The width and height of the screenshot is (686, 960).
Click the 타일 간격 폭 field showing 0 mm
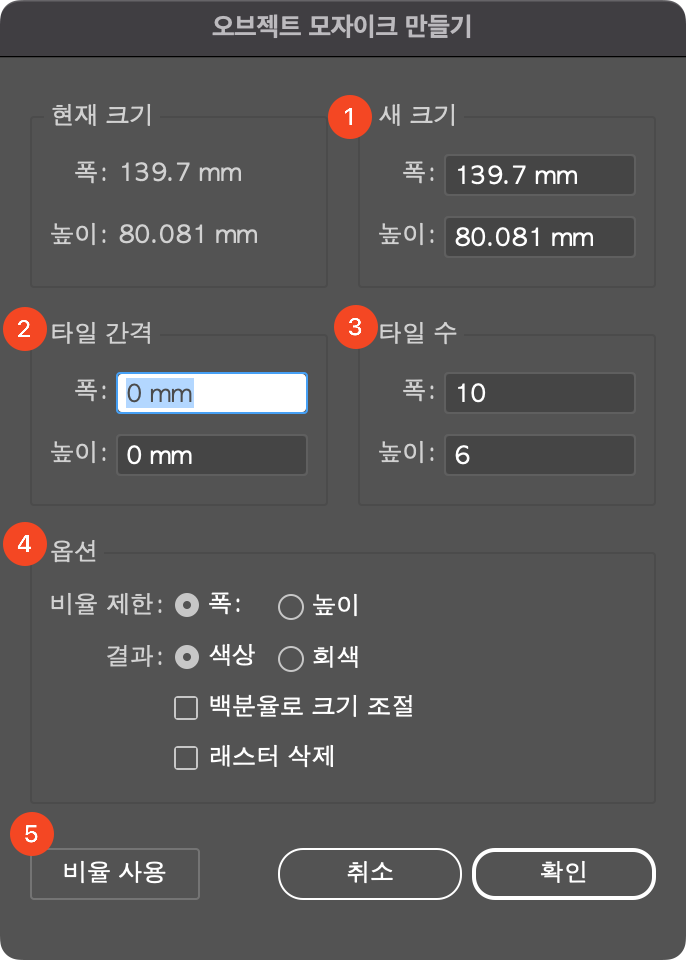(211, 393)
